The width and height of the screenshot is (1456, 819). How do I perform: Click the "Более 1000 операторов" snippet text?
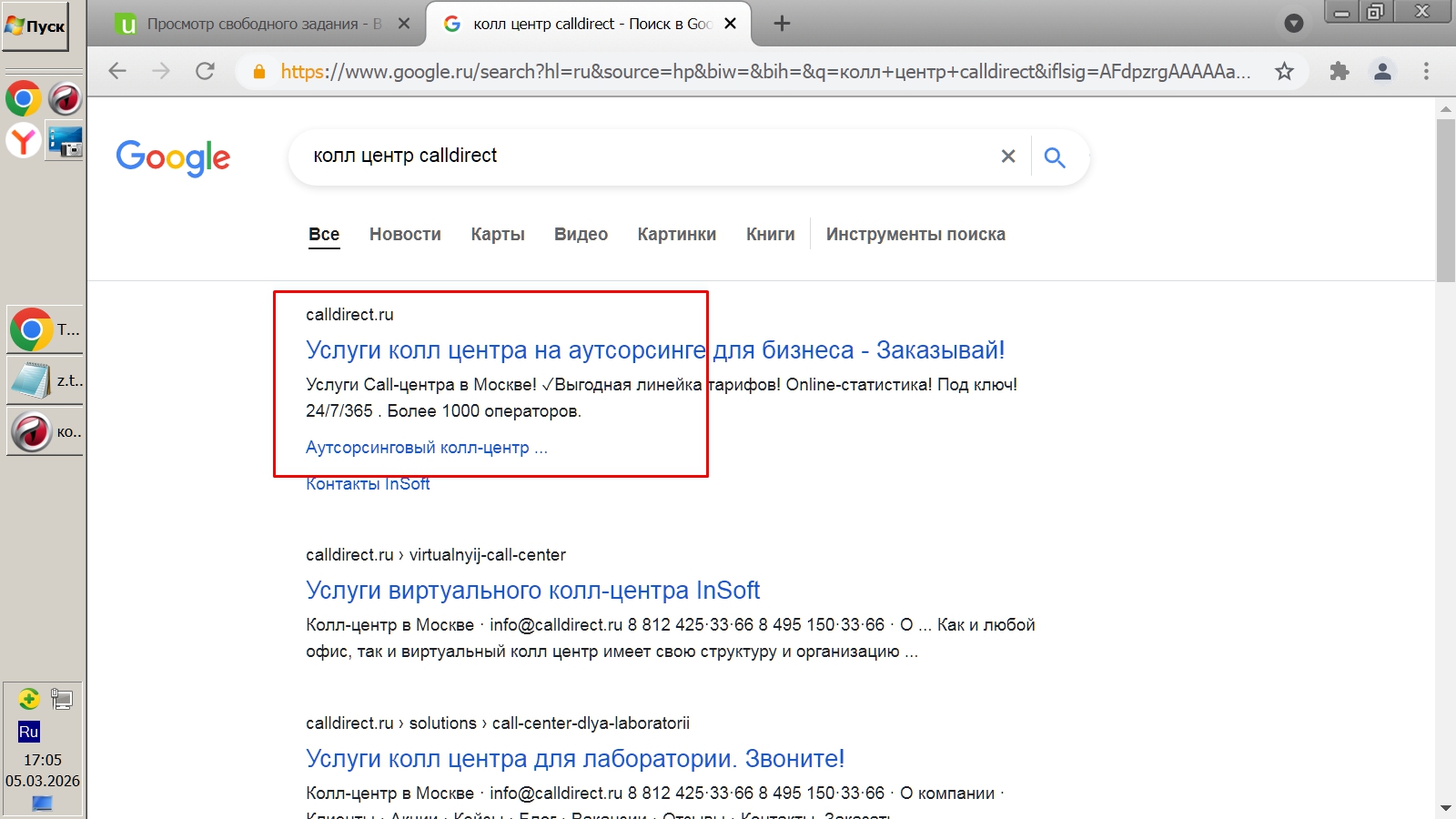[x=482, y=411]
